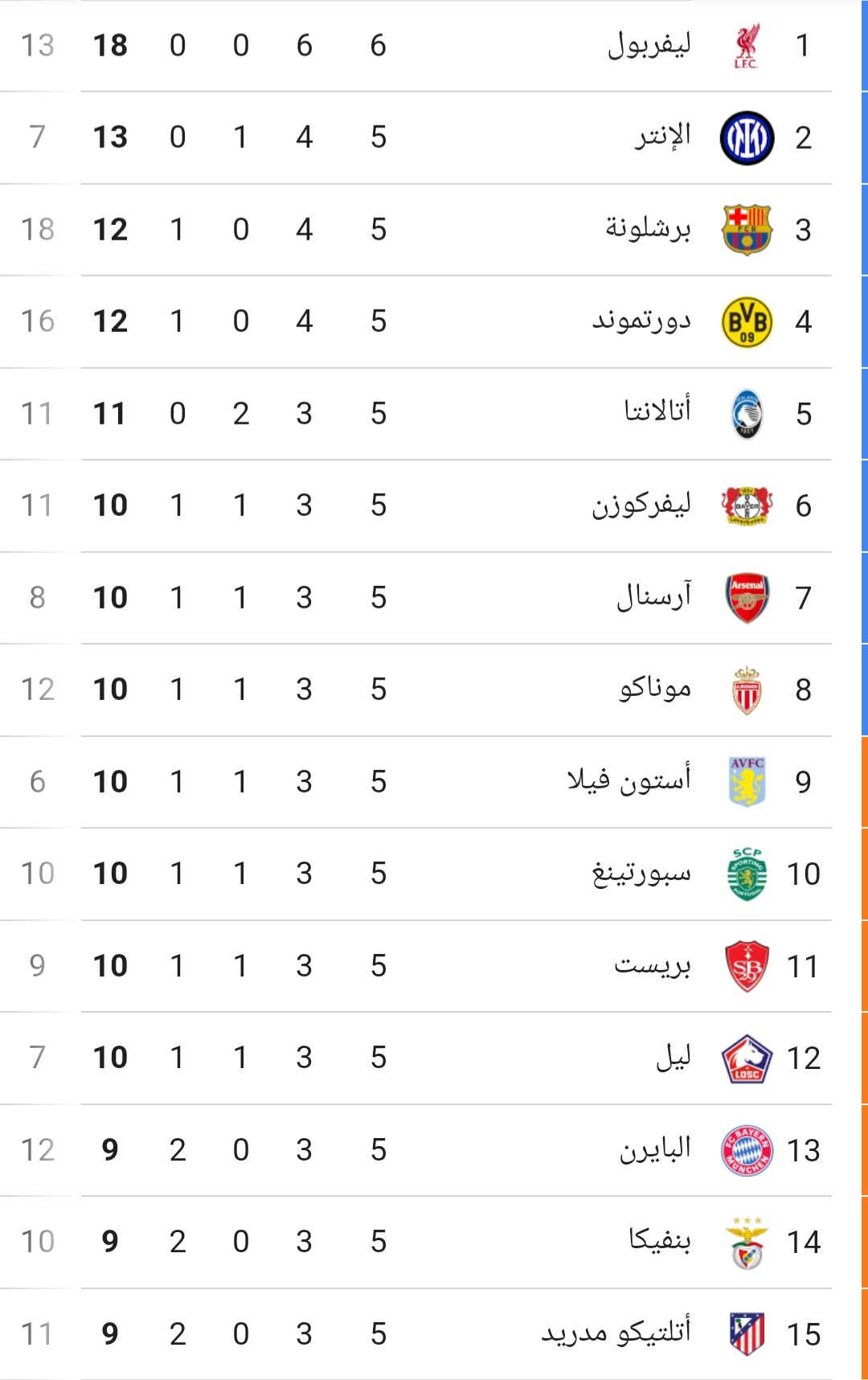Click the Inter Milan club logo

click(x=747, y=137)
